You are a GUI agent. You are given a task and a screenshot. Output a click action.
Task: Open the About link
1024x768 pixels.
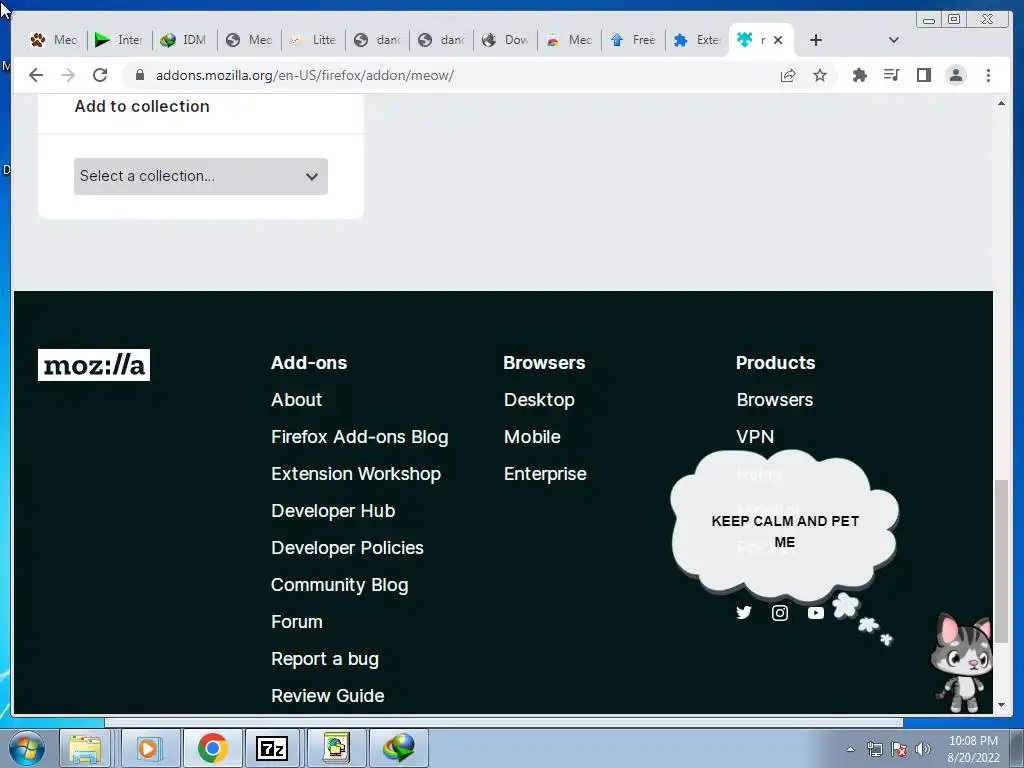tap(296, 400)
